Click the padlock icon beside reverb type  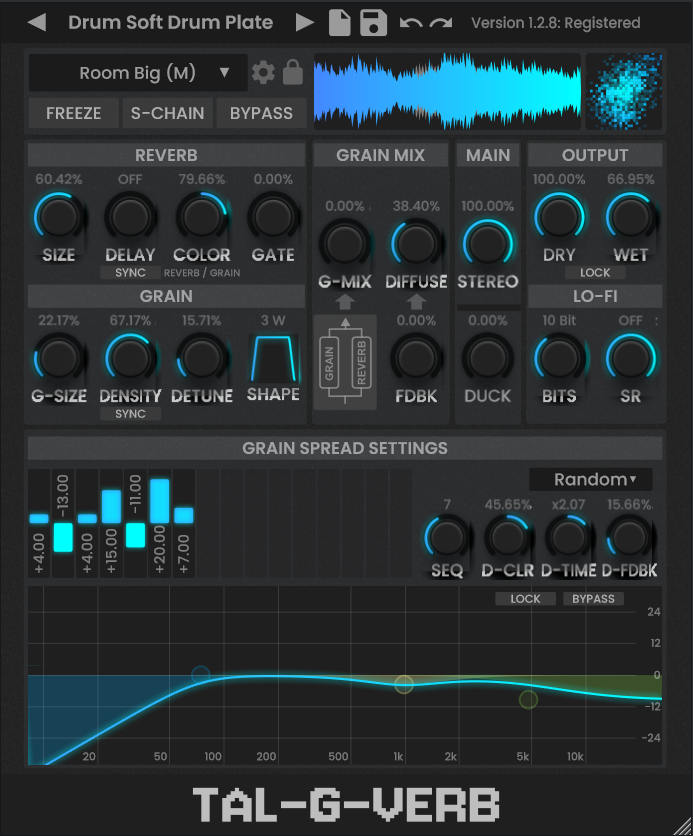click(293, 72)
